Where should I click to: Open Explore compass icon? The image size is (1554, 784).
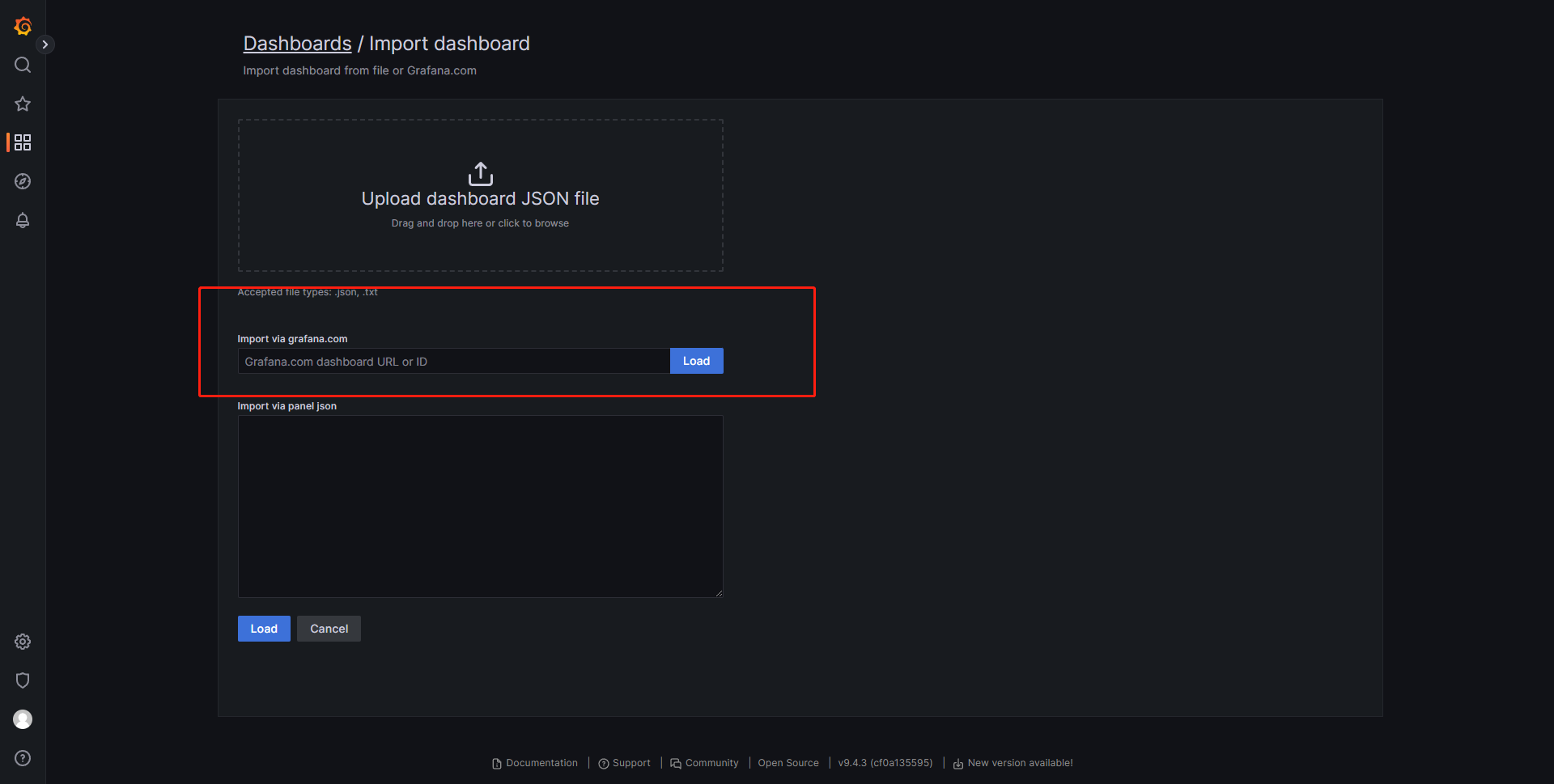point(23,181)
